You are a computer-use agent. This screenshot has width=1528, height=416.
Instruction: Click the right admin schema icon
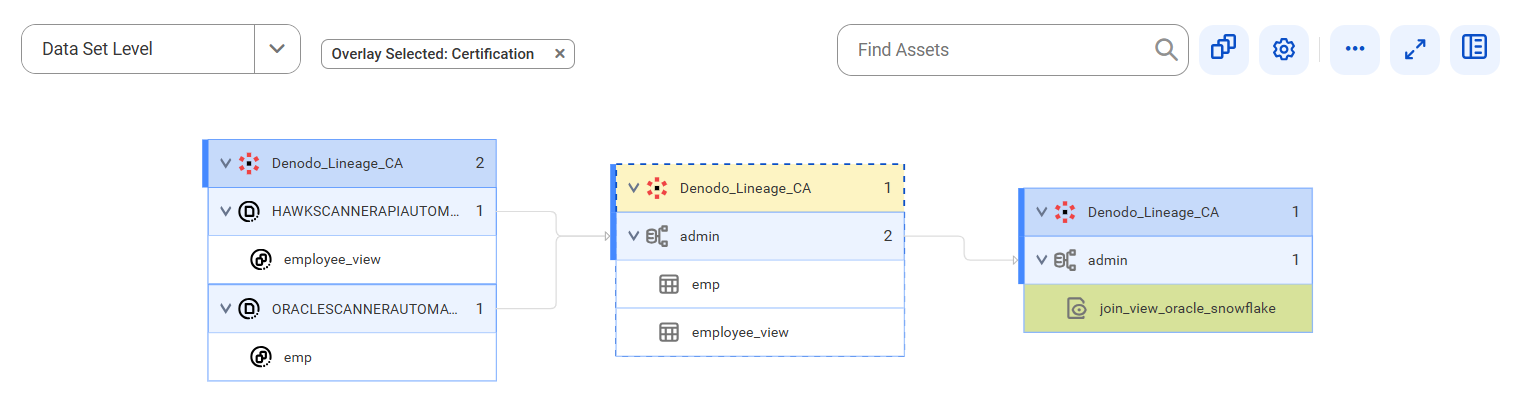click(1065, 260)
